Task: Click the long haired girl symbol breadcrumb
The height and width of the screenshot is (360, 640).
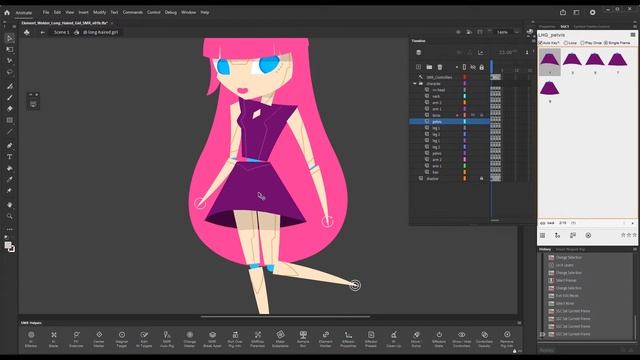Action: tap(100, 32)
